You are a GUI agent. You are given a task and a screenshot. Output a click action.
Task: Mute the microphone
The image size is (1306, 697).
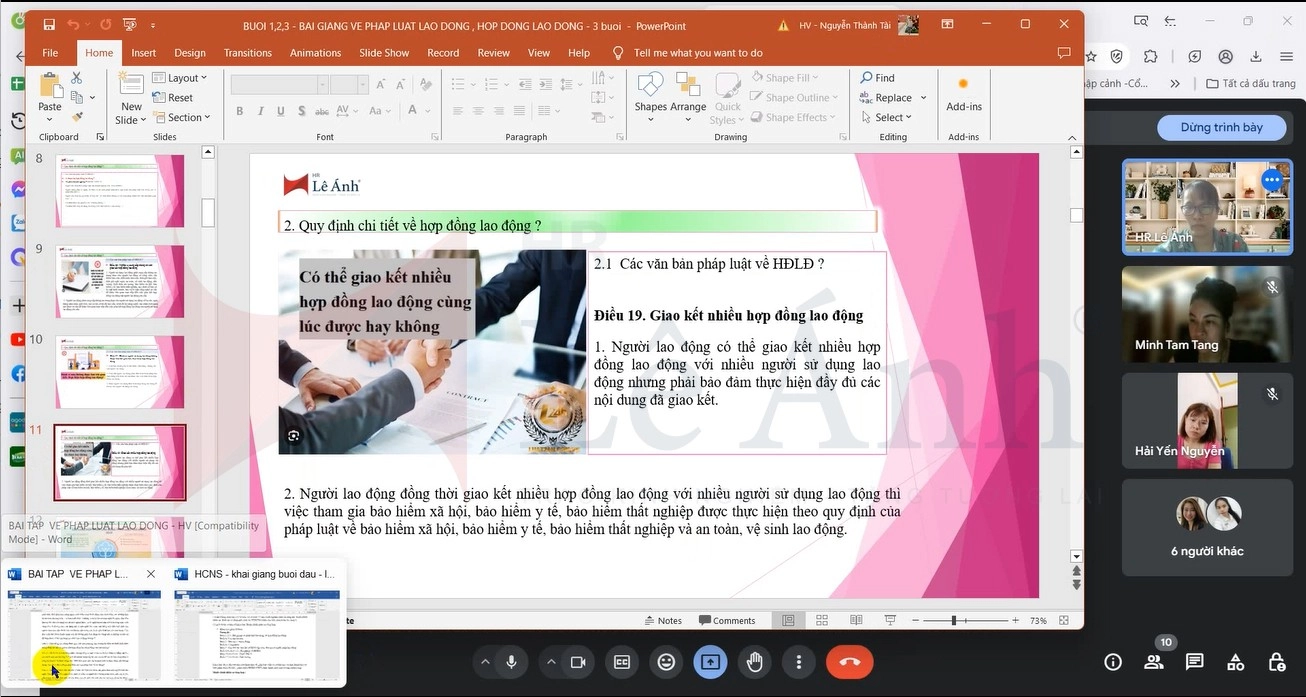(x=512, y=662)
